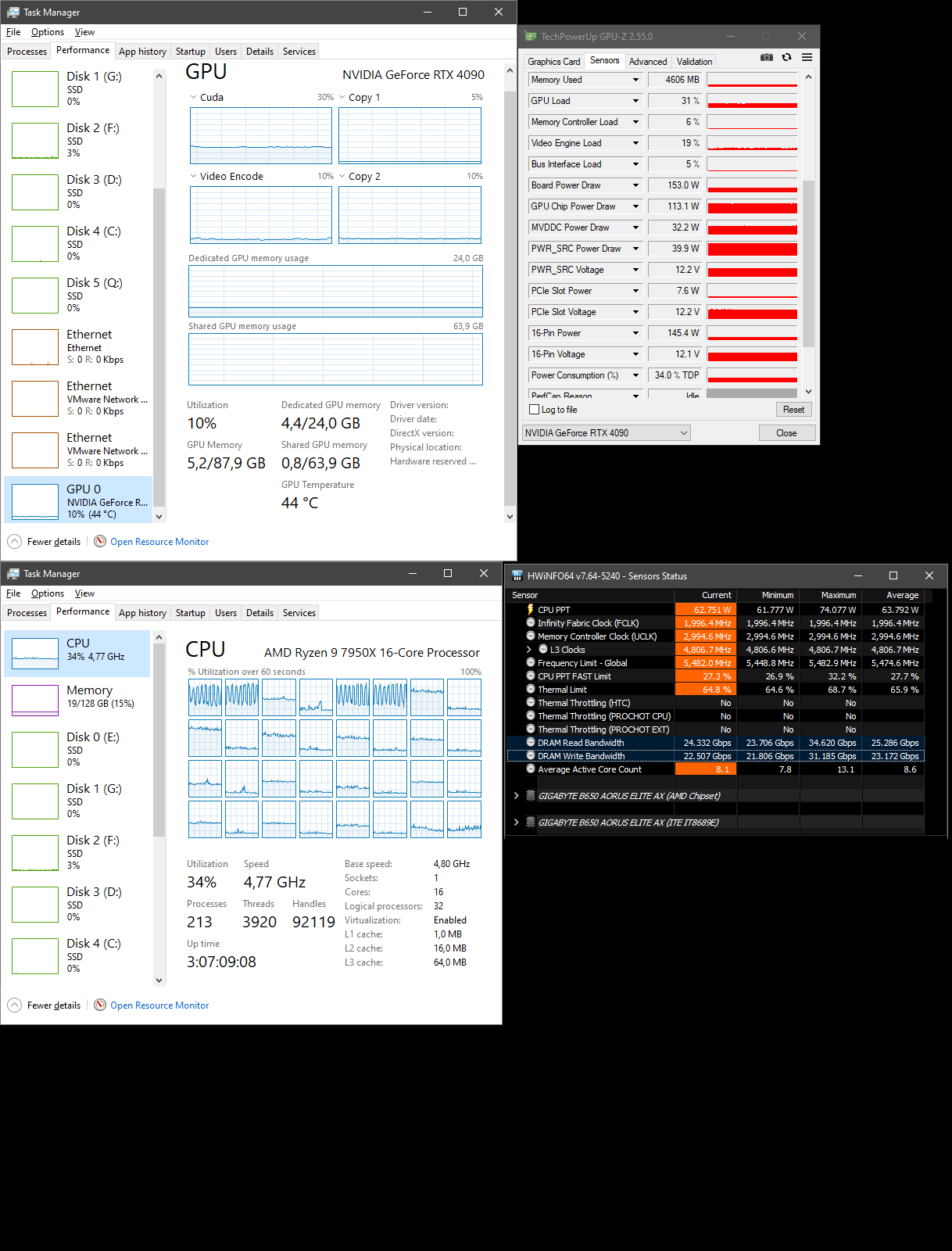Expand GIGABYTE B650 ITE IT8689E group
Image resolution: width=952 pixels, height=1251 pixels.
517,823
